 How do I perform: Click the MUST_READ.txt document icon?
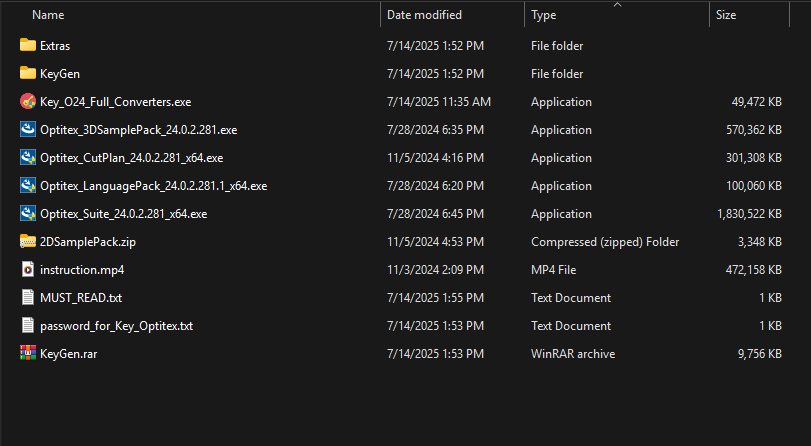tap(27, 297)
